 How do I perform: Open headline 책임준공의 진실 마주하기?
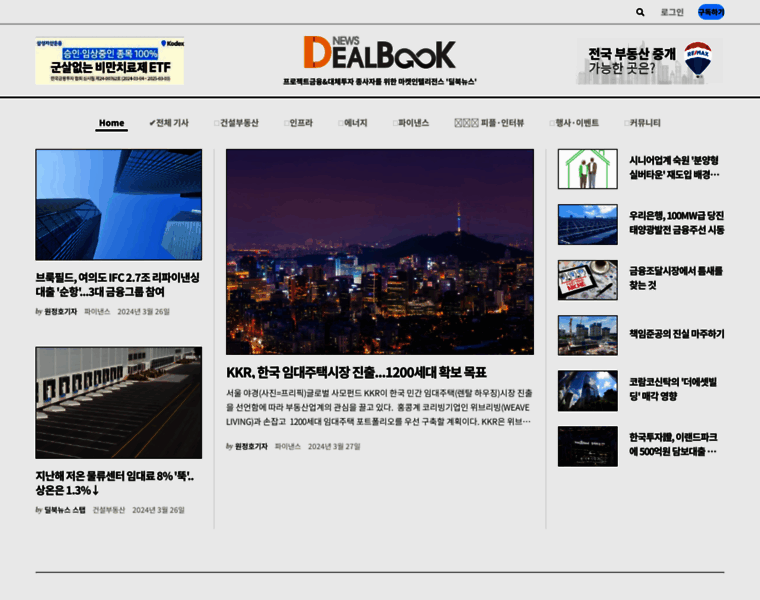coord(677,334)
